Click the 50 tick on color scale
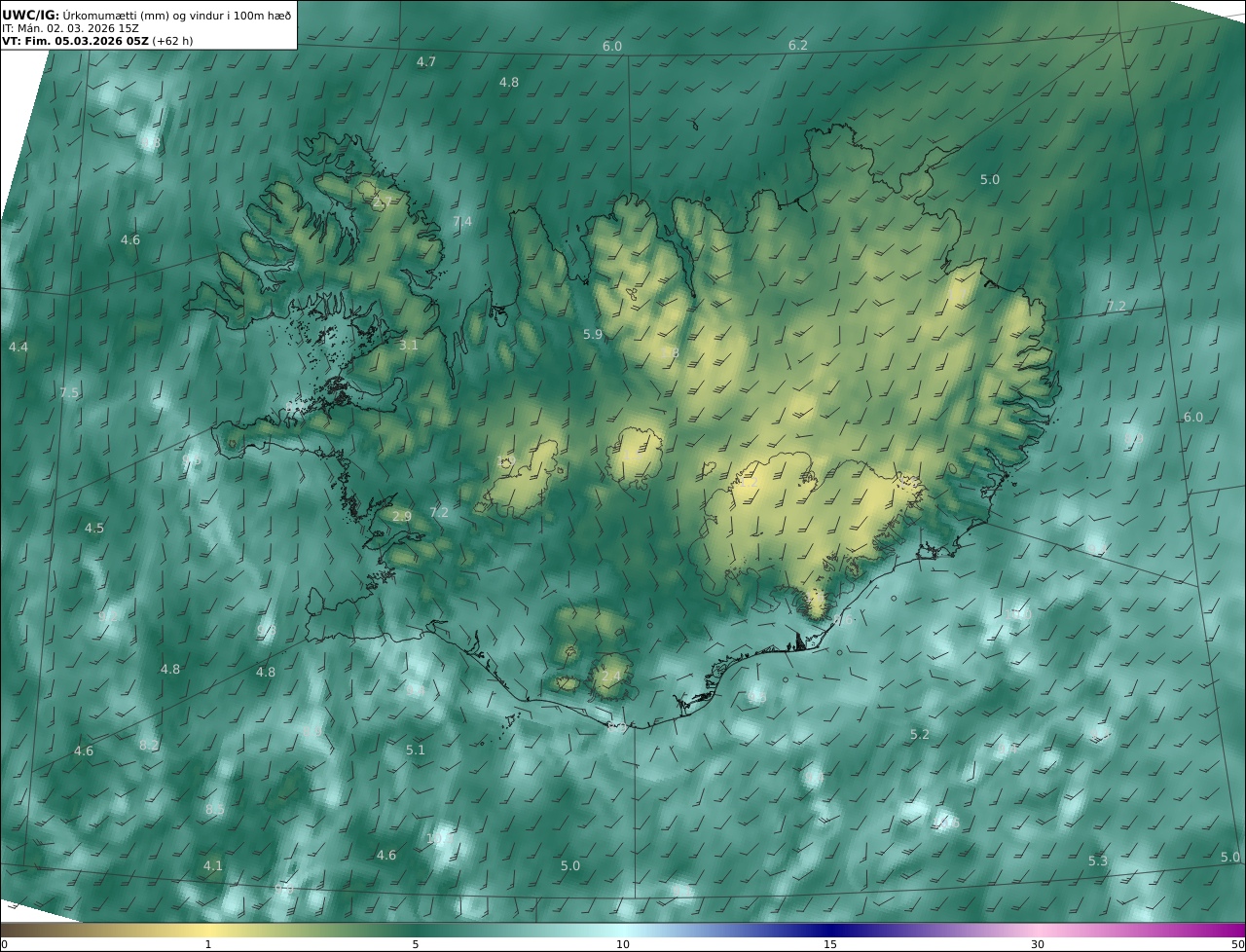The width and height of the screenshot is (1246, 952). [1237, 944]
